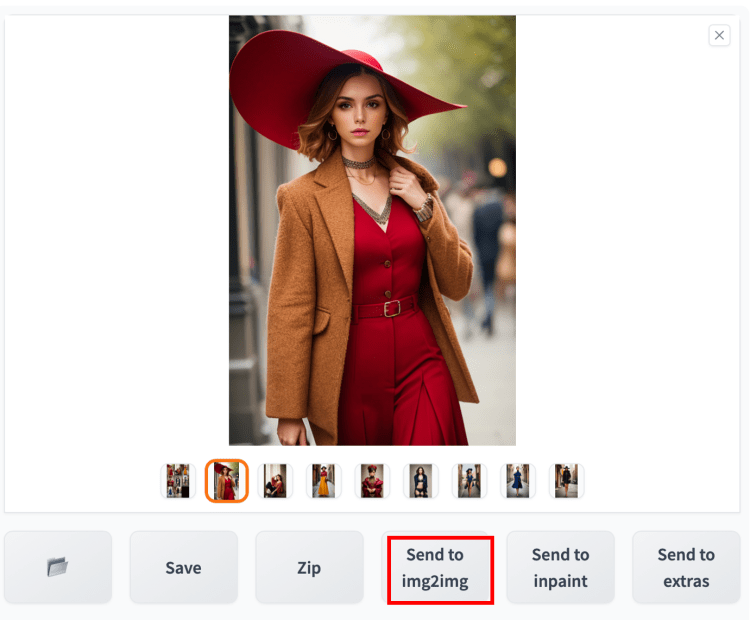This screenshot has height=620, width=750.
Task: Send image to img2img
Action: pos(435,567)
